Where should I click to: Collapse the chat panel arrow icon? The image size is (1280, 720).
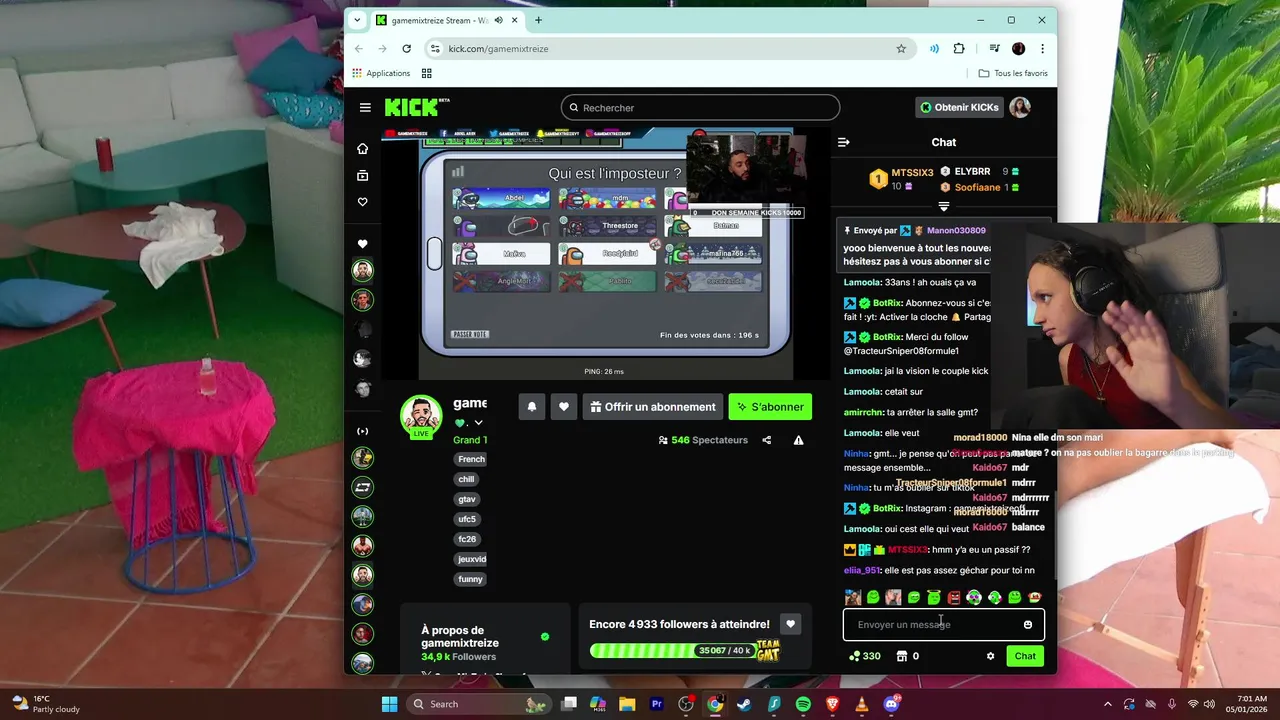[x=843, y=142]
